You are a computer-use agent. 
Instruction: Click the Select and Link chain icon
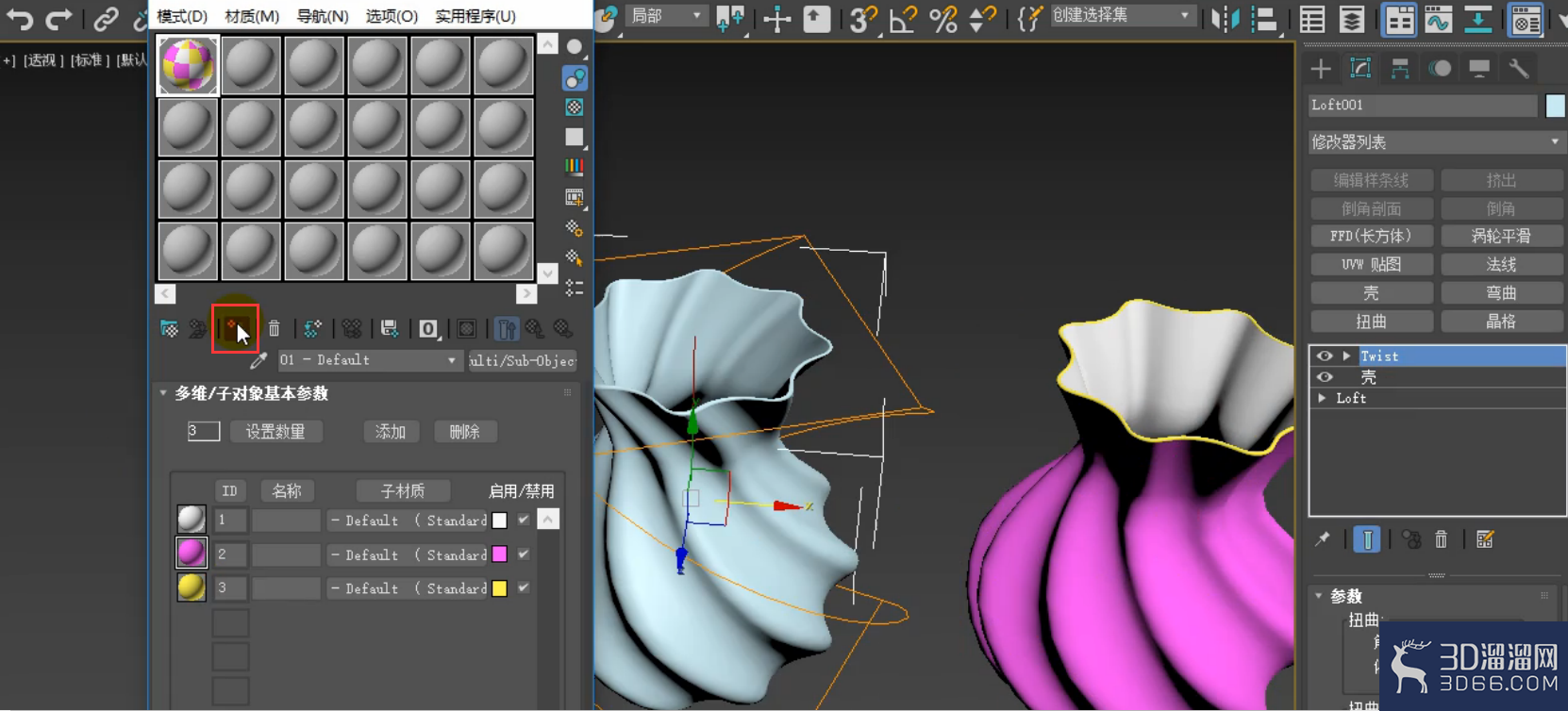(x=105, y=18)
